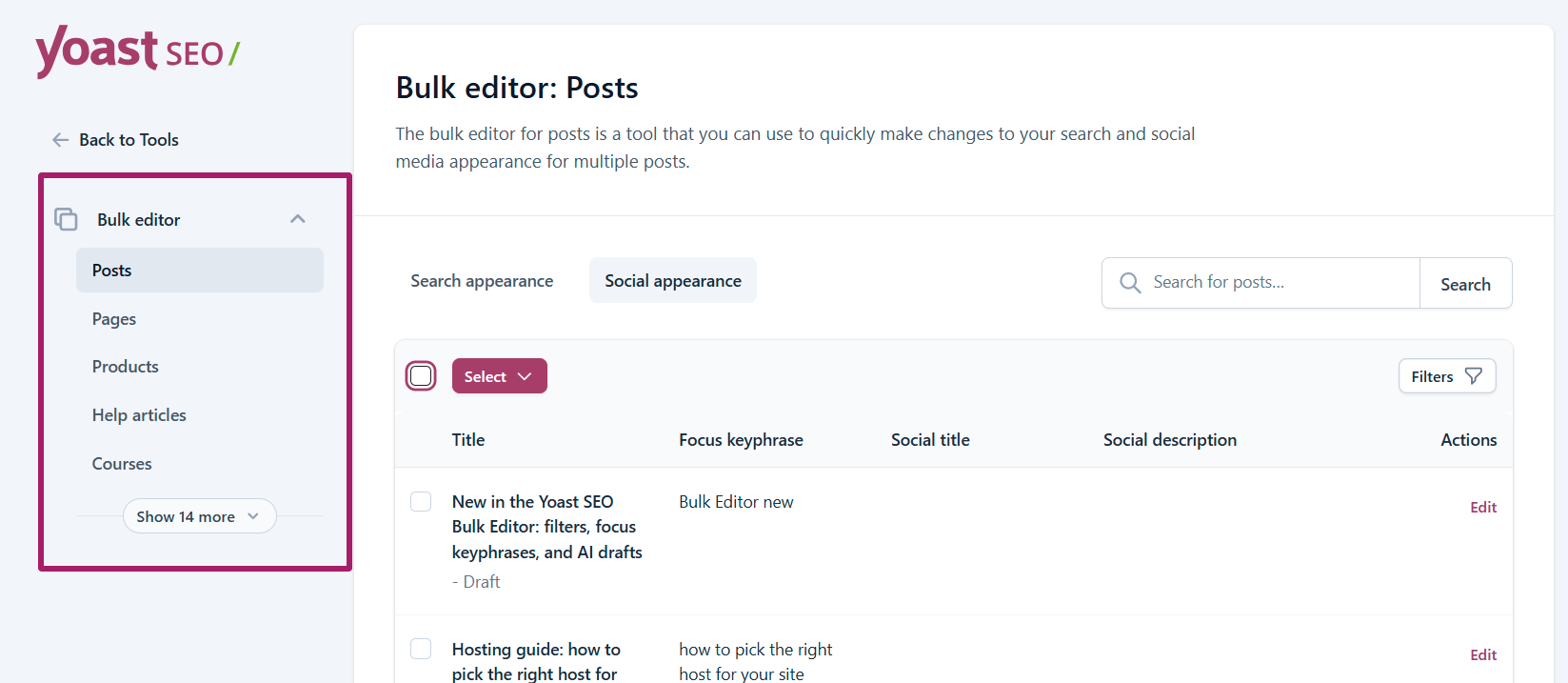Image resolution: width=1568 pixels, height=683 pixels.
Task: Toggle the select-all posts checkbox
Action: 421,376
